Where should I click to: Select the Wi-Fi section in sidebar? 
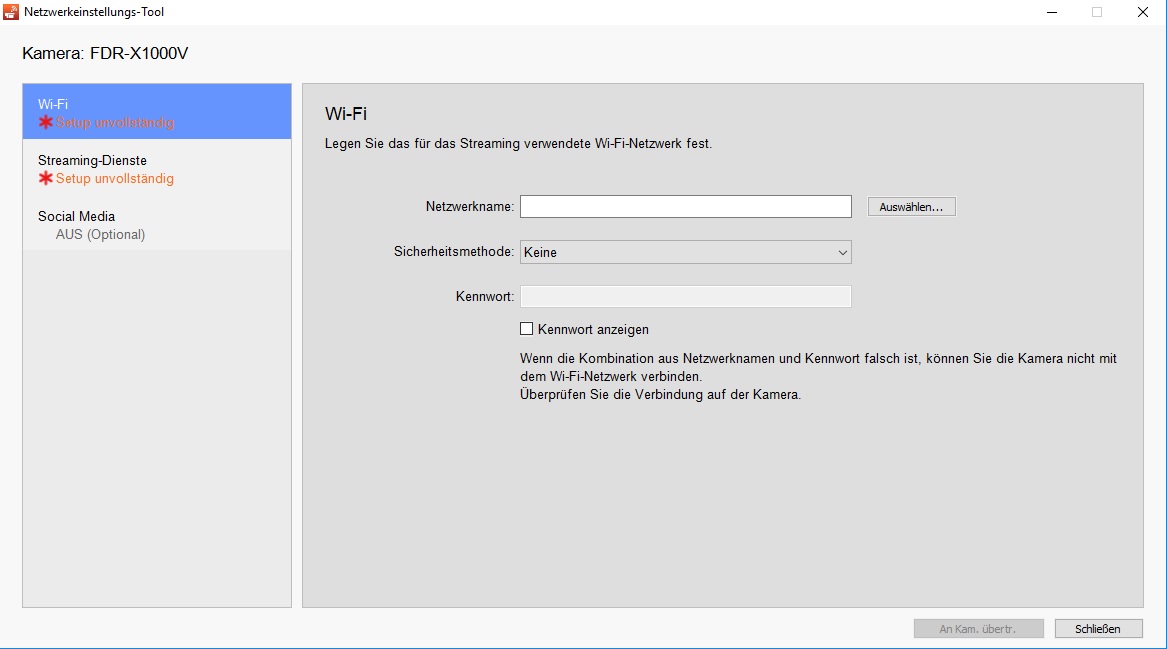click(157, 111)
